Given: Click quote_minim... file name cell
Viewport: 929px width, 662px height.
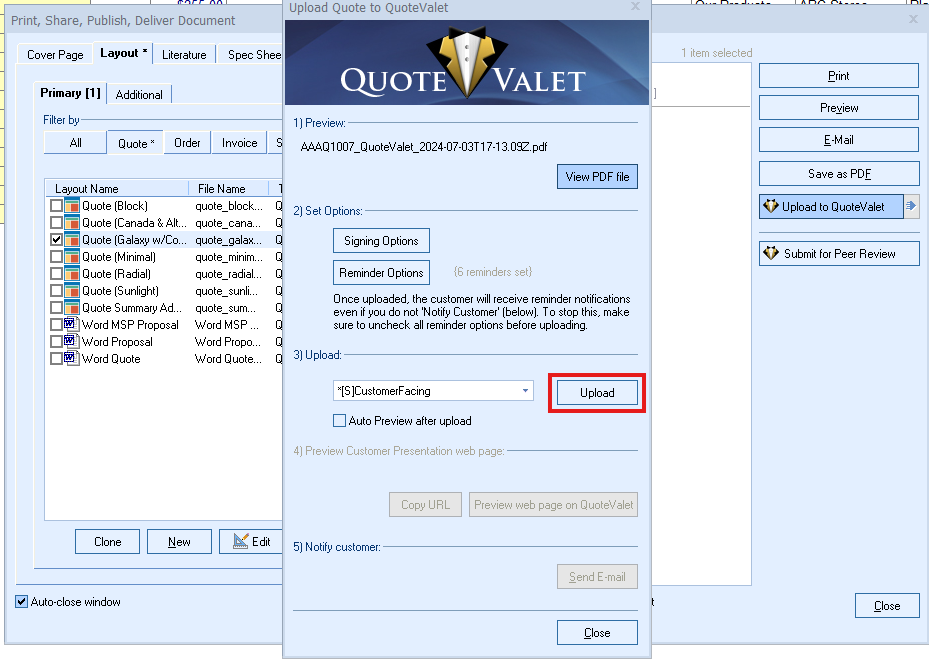Looking at the screenshot, I should (x=229, y=257).
